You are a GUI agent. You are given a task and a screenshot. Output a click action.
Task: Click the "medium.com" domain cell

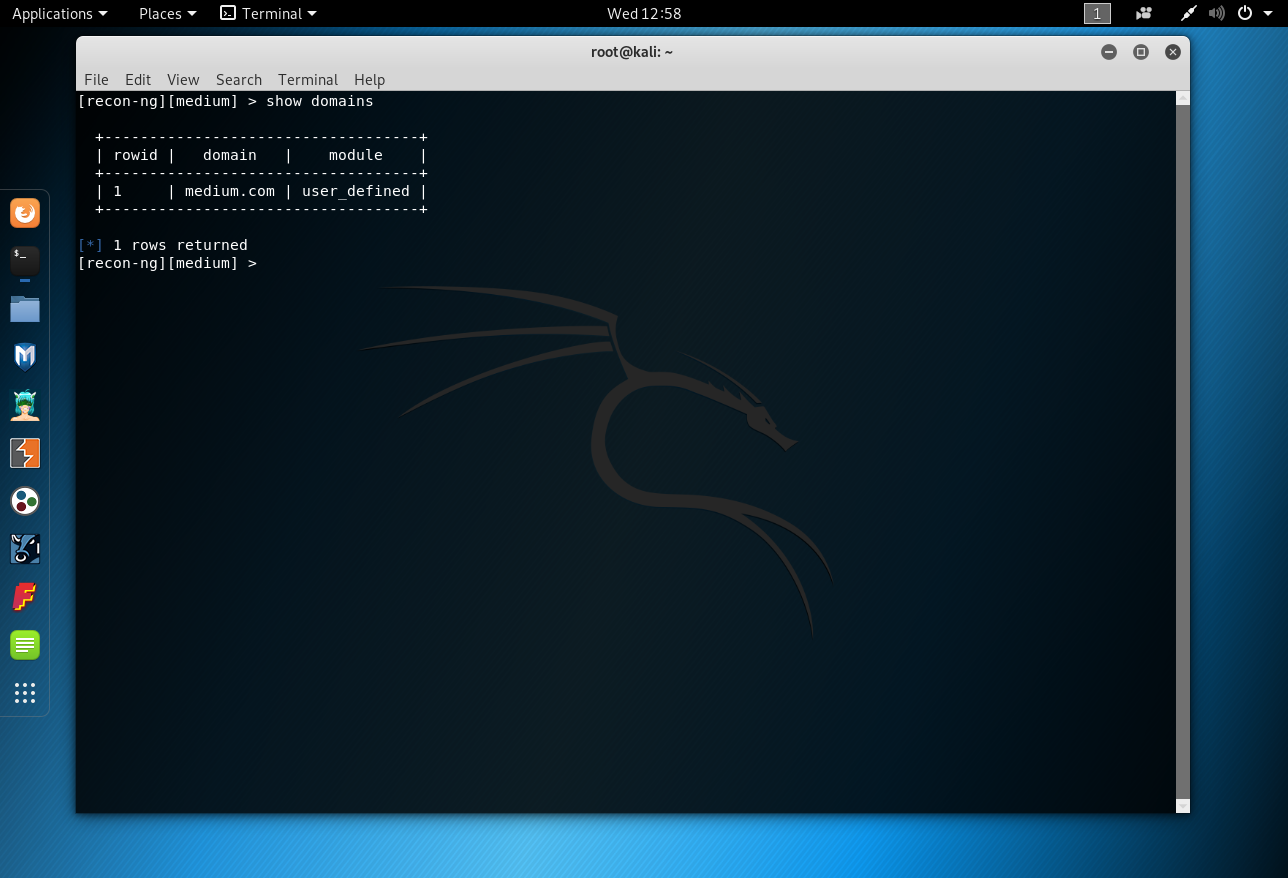(230, 191)
